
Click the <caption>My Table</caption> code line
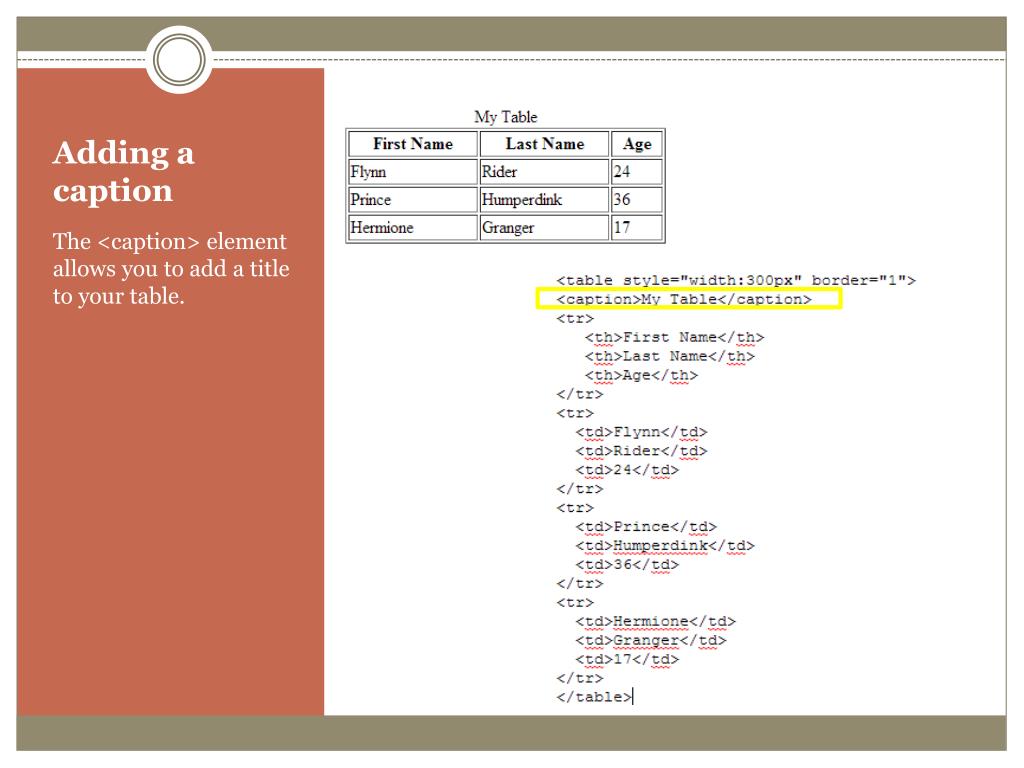click(x=684, y=299)
